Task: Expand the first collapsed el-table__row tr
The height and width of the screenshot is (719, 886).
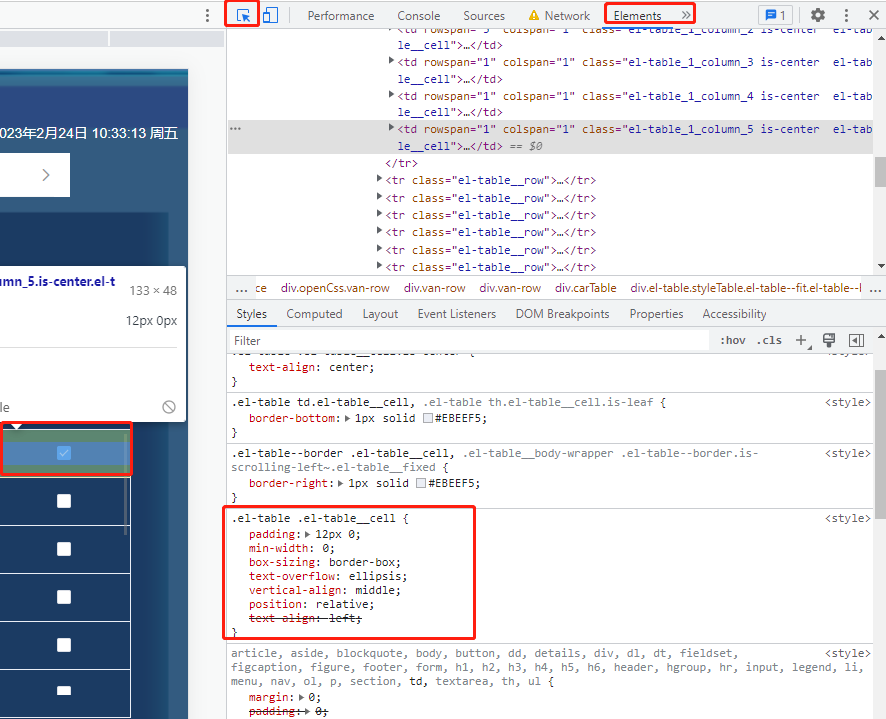Action: [x=379, y=179]
